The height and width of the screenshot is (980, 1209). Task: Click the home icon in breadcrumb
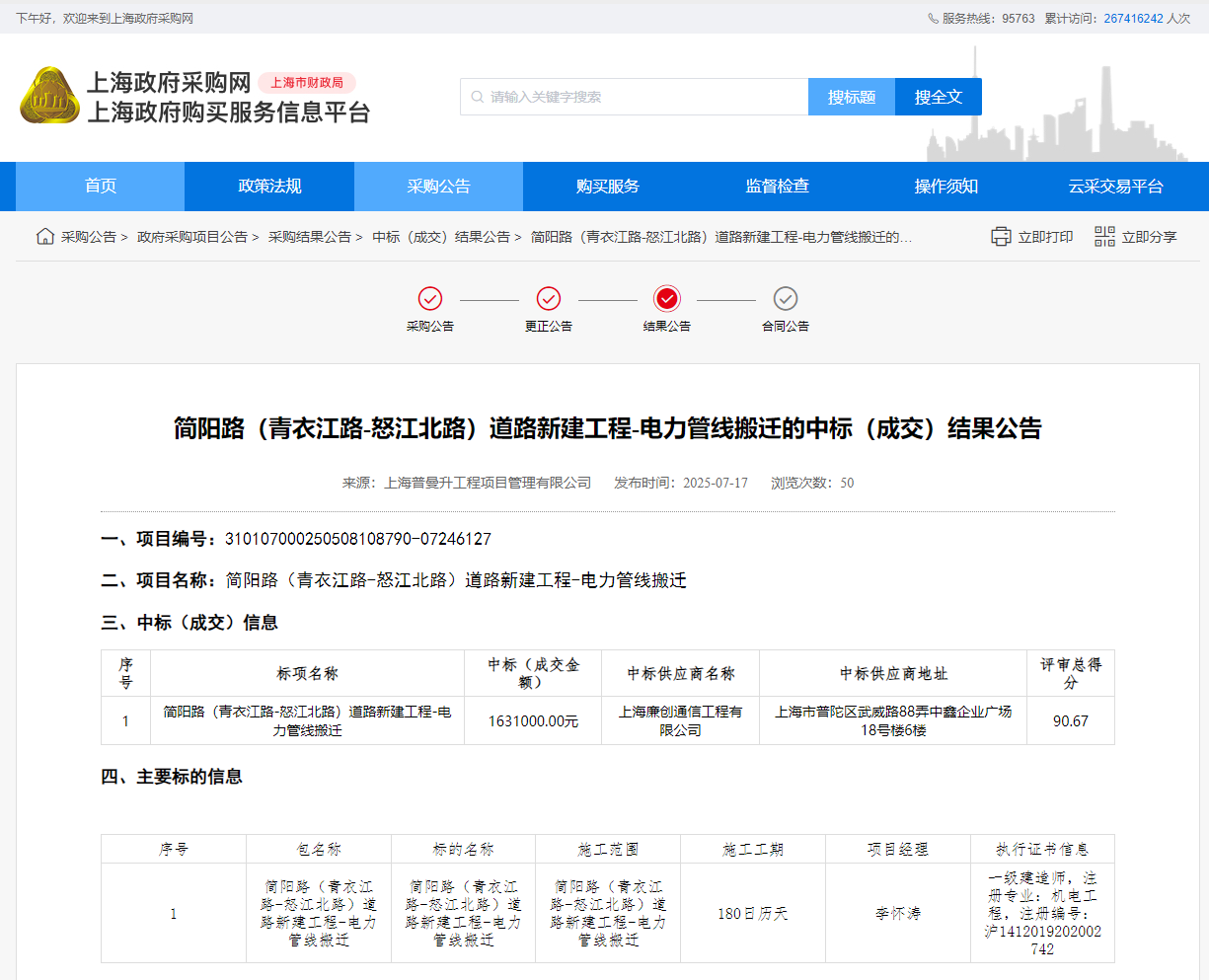pyautogui.click(x=45, y=237)
